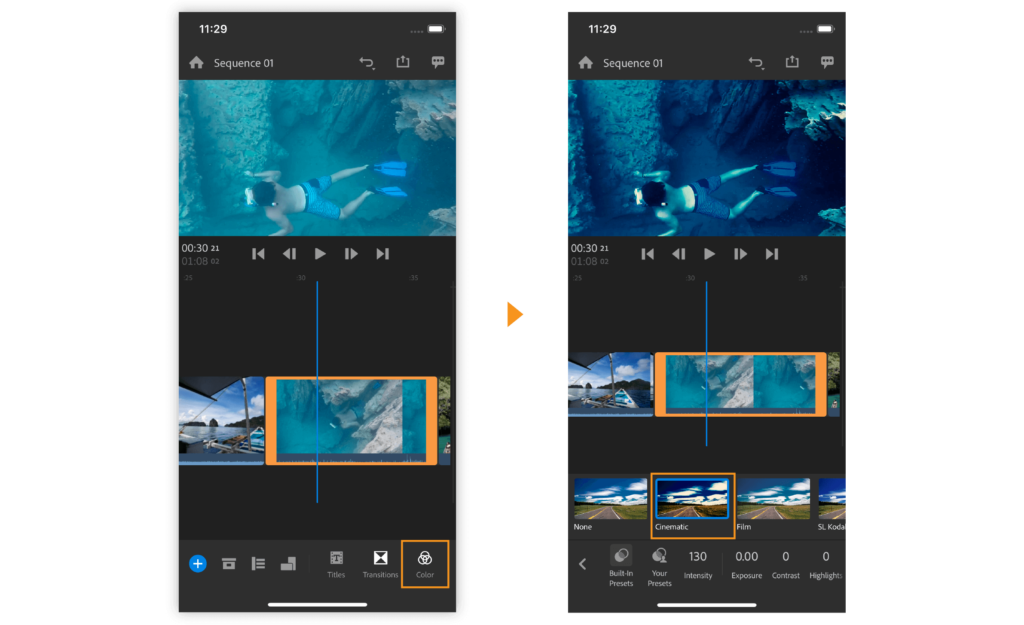
Task: Select the Highlights control
Action: [x=825, y=564]
